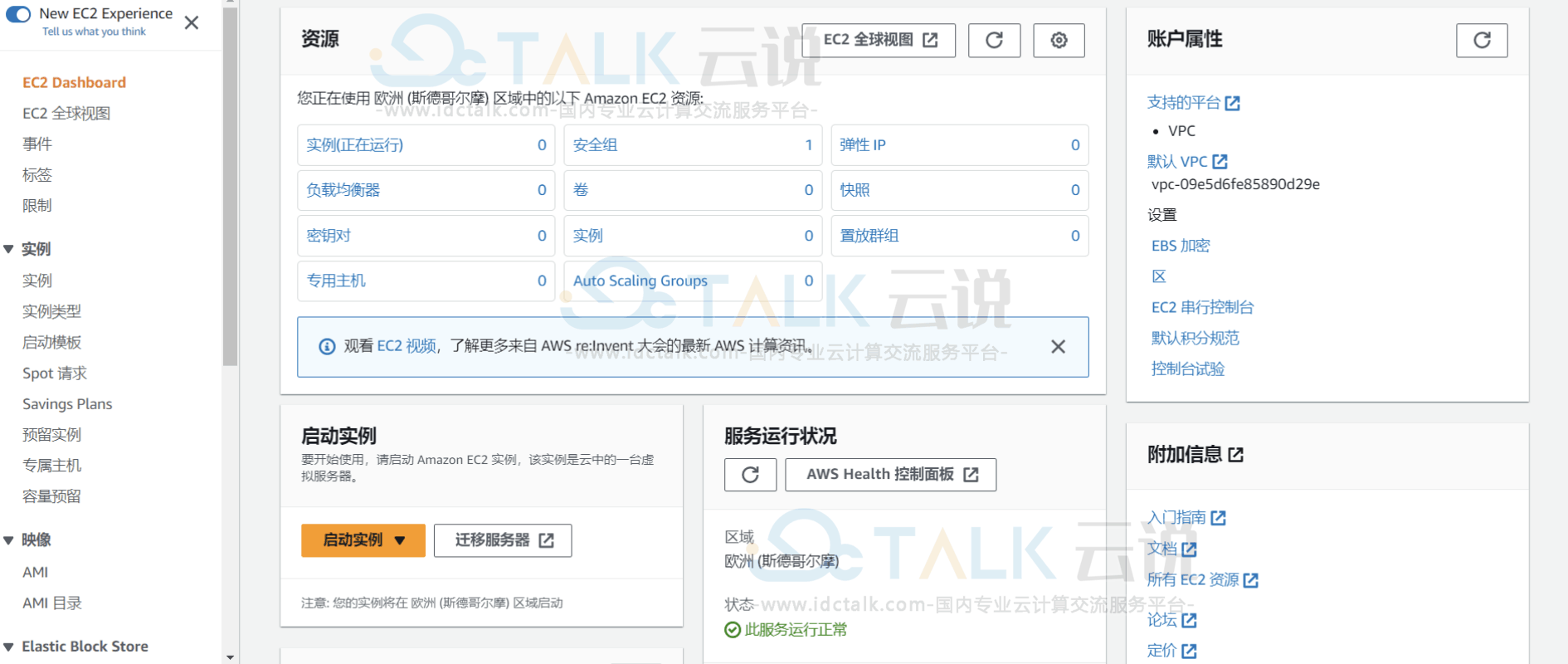Viewport: 1568px width, 664px height.
Task: Open the 置放群组 resource tile
Action: pos(960,236)
